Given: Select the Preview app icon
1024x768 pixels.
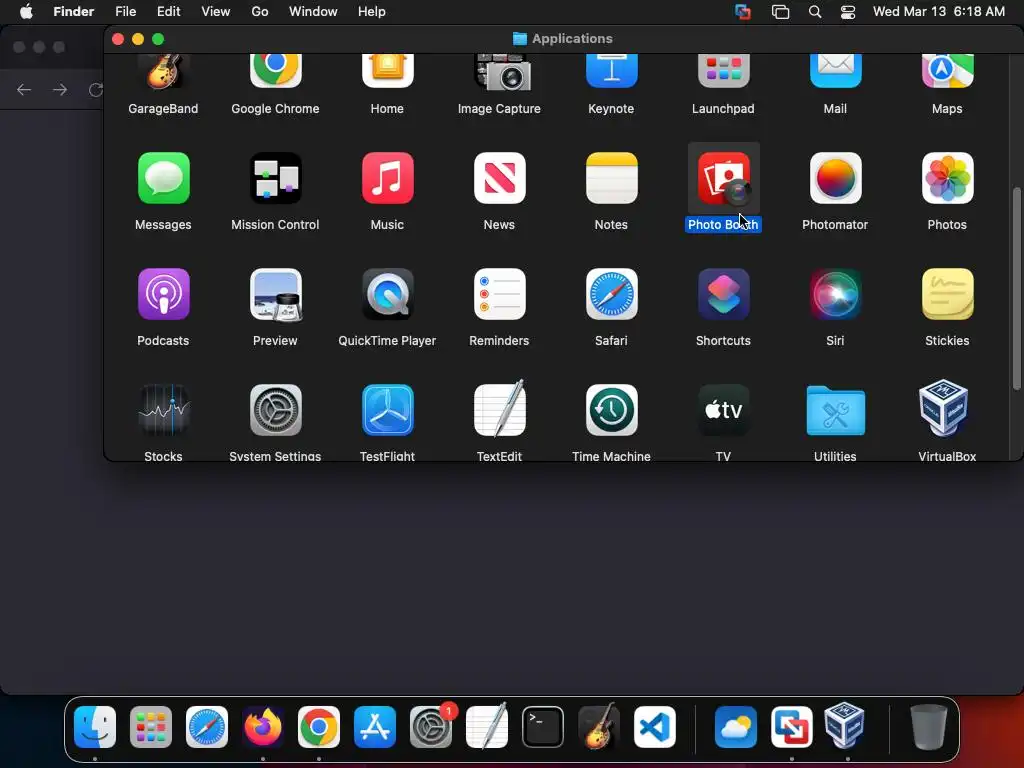Looking at the screenshot, I should click(x=276, y=295).
